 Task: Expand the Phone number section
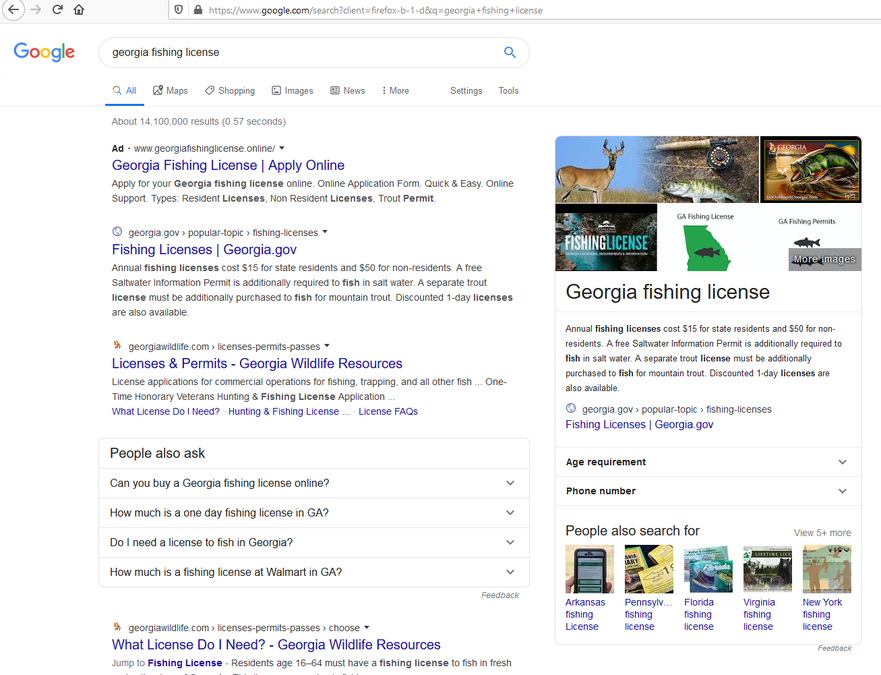click(x=708, y=491)
